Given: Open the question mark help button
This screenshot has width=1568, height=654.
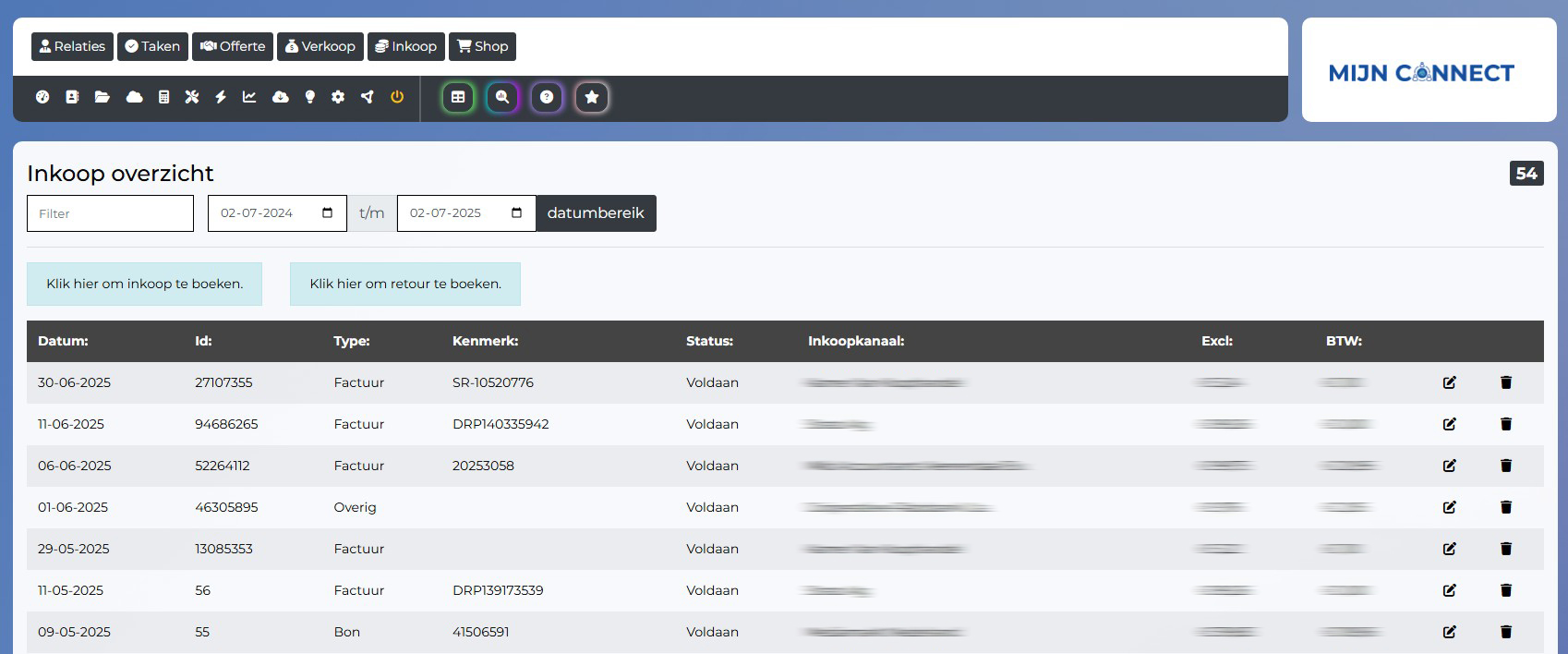Looking at the screenshot, I should (x=547, y=97).
